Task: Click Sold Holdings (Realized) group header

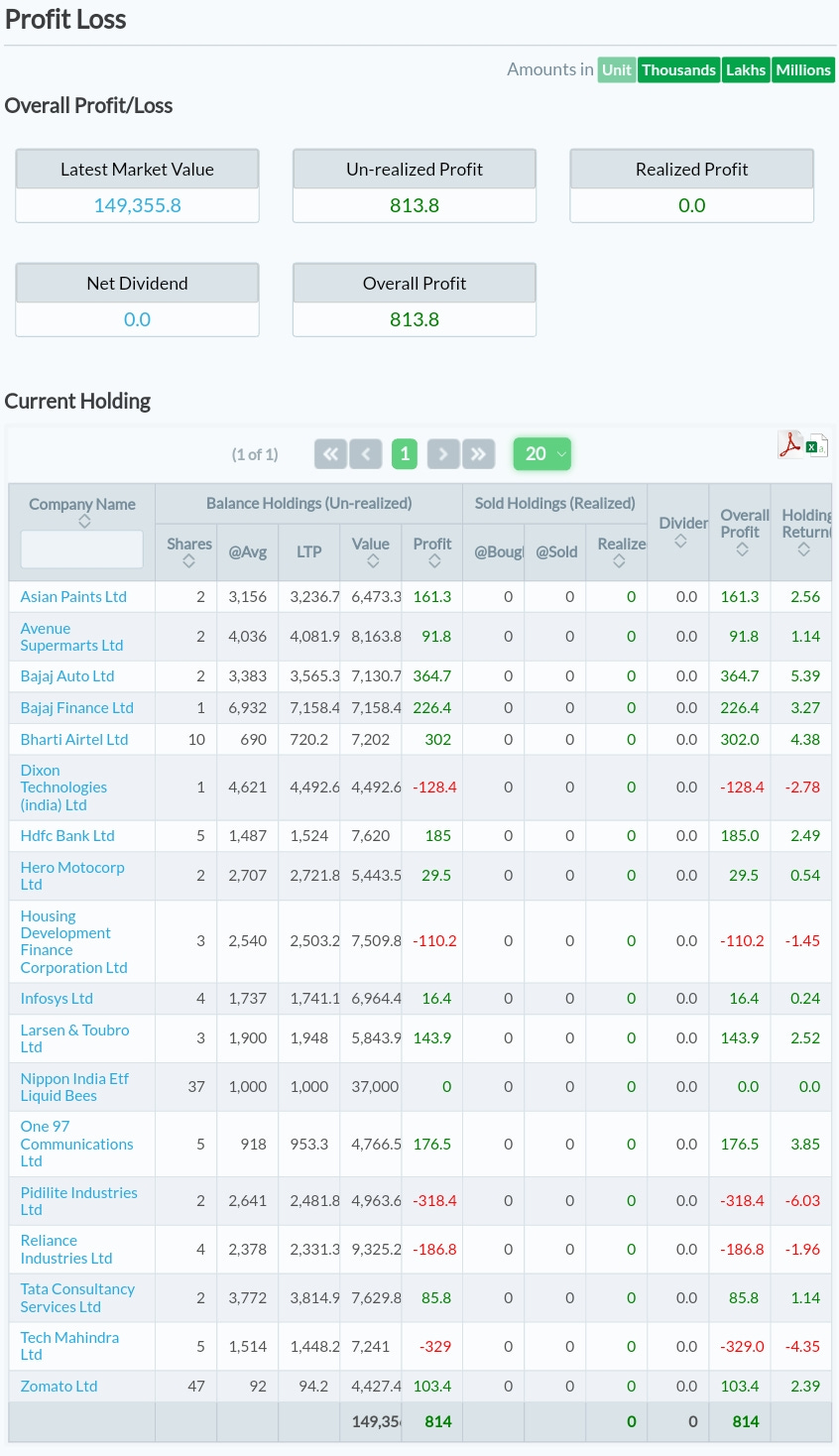Action: pyautogui.click(x=555, y=503)
